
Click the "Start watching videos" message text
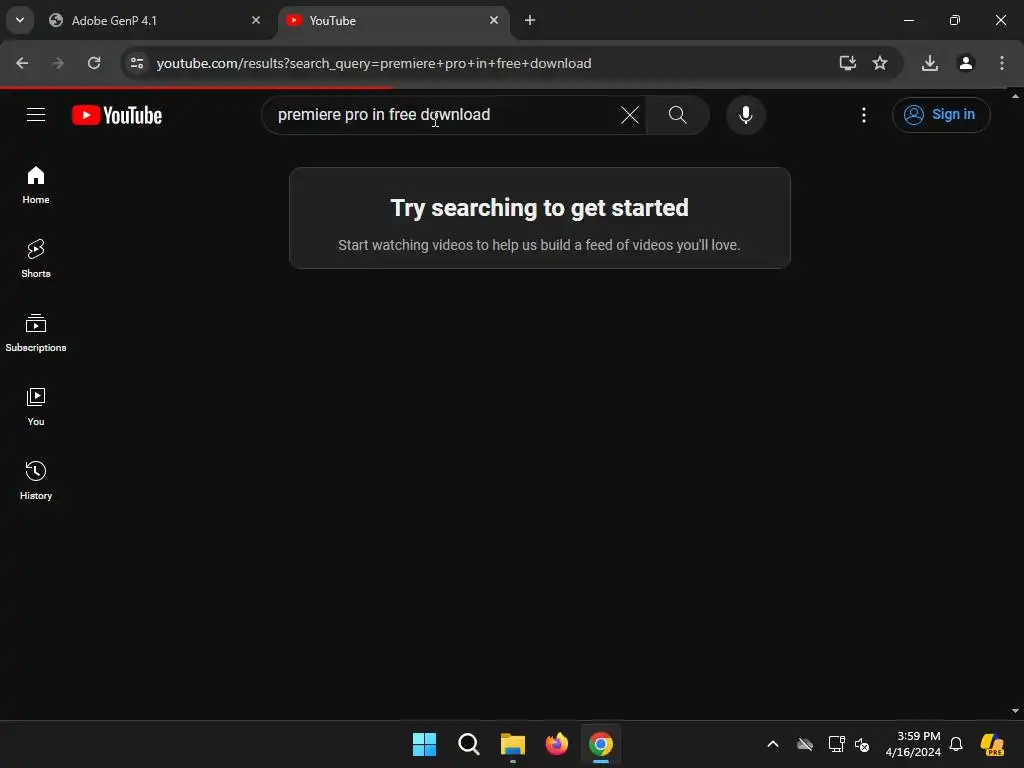click(x=539, y=245)
